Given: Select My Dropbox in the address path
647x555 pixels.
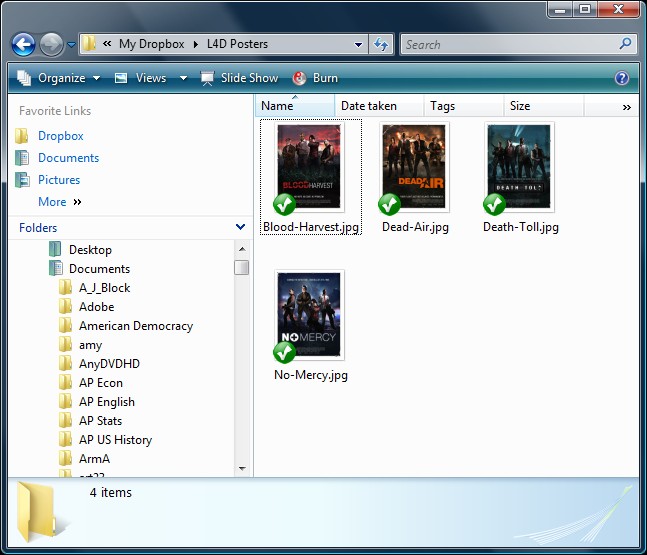Looking at the screenshot, I should [151, 44].
